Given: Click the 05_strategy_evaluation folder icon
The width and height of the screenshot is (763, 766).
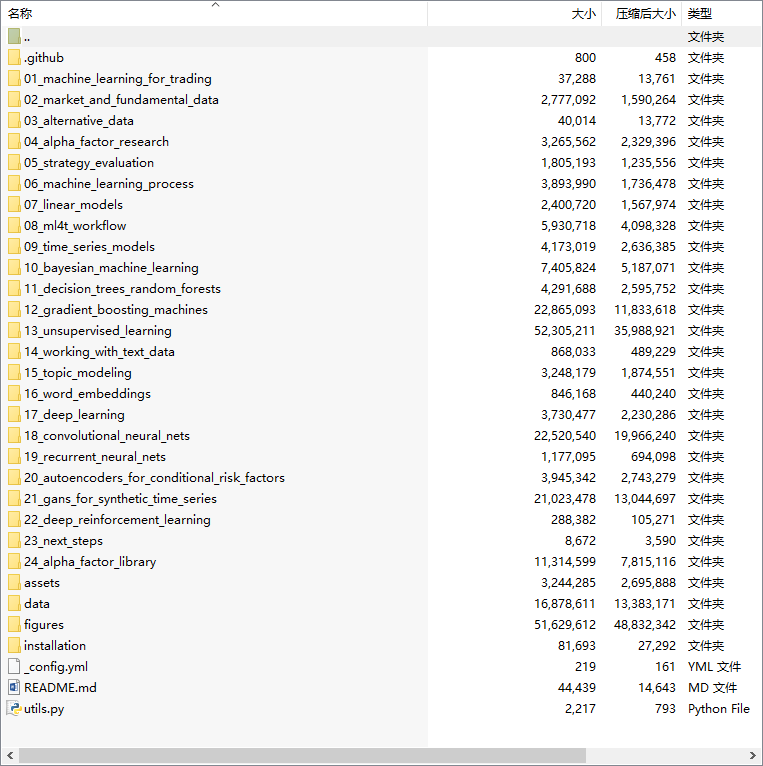Looking at the screenshot, I should click(14, 162).
